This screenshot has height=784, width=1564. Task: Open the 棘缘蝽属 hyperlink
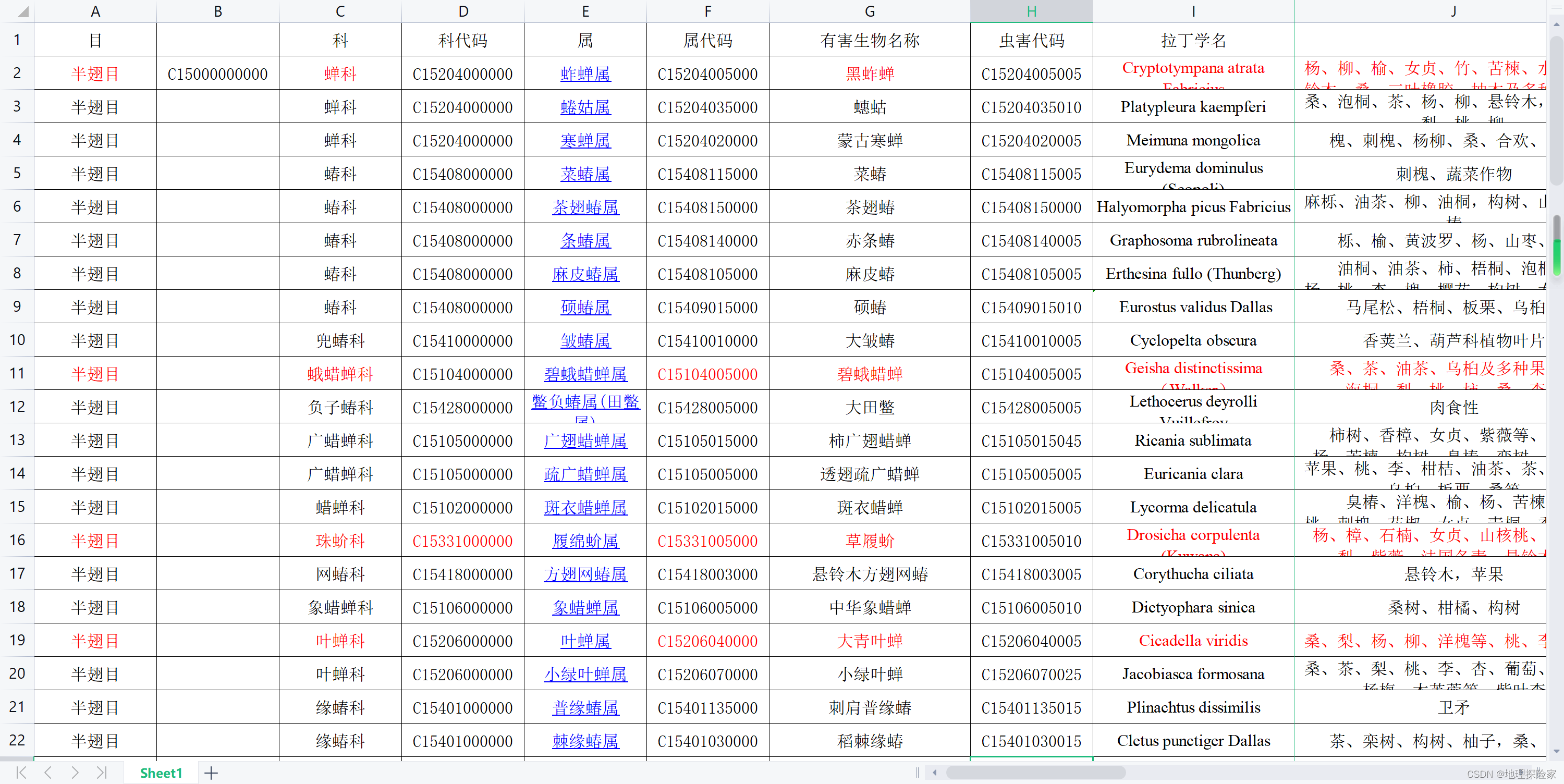[x=585, y=741]
